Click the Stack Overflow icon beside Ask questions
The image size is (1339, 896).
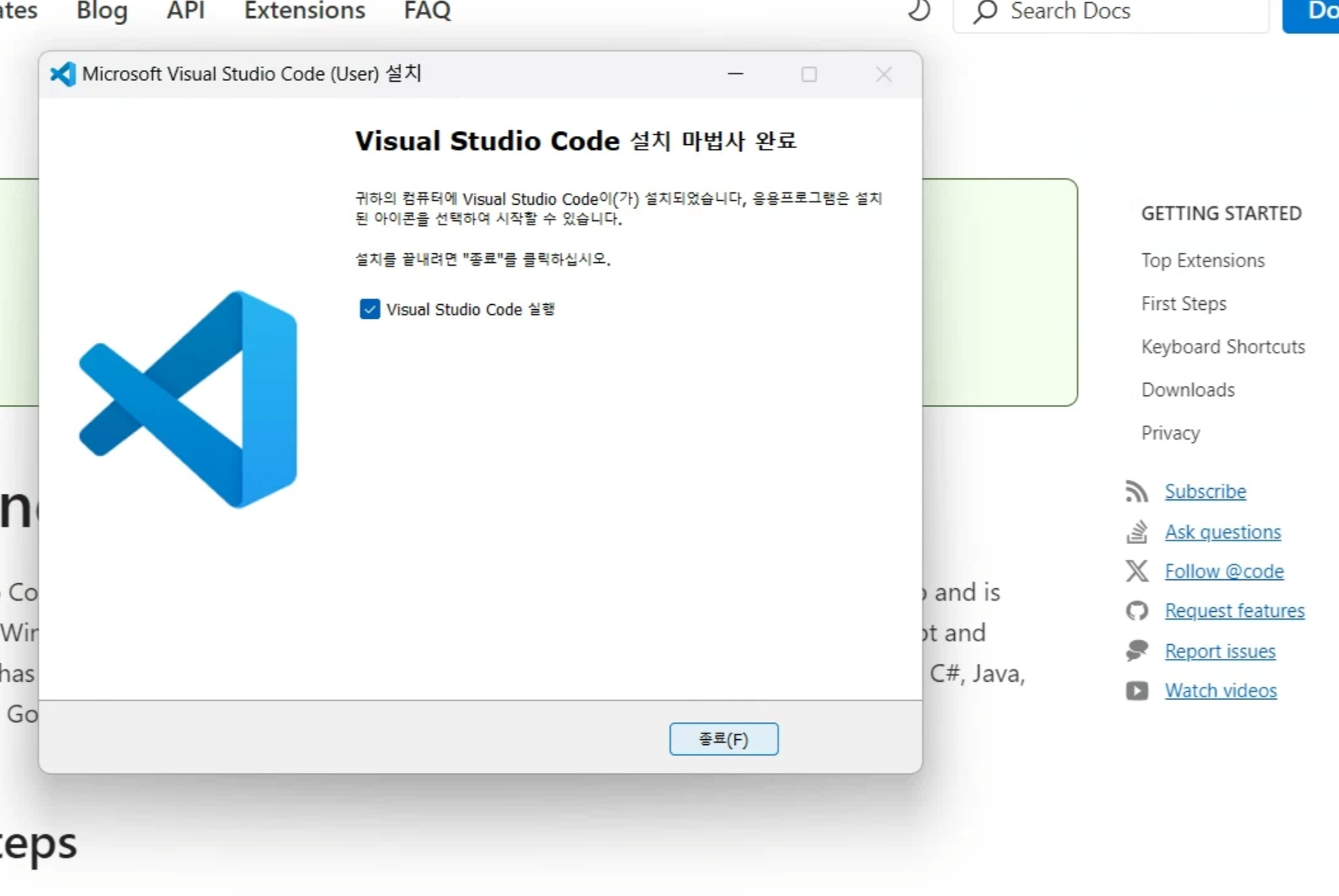point(1136,532)
